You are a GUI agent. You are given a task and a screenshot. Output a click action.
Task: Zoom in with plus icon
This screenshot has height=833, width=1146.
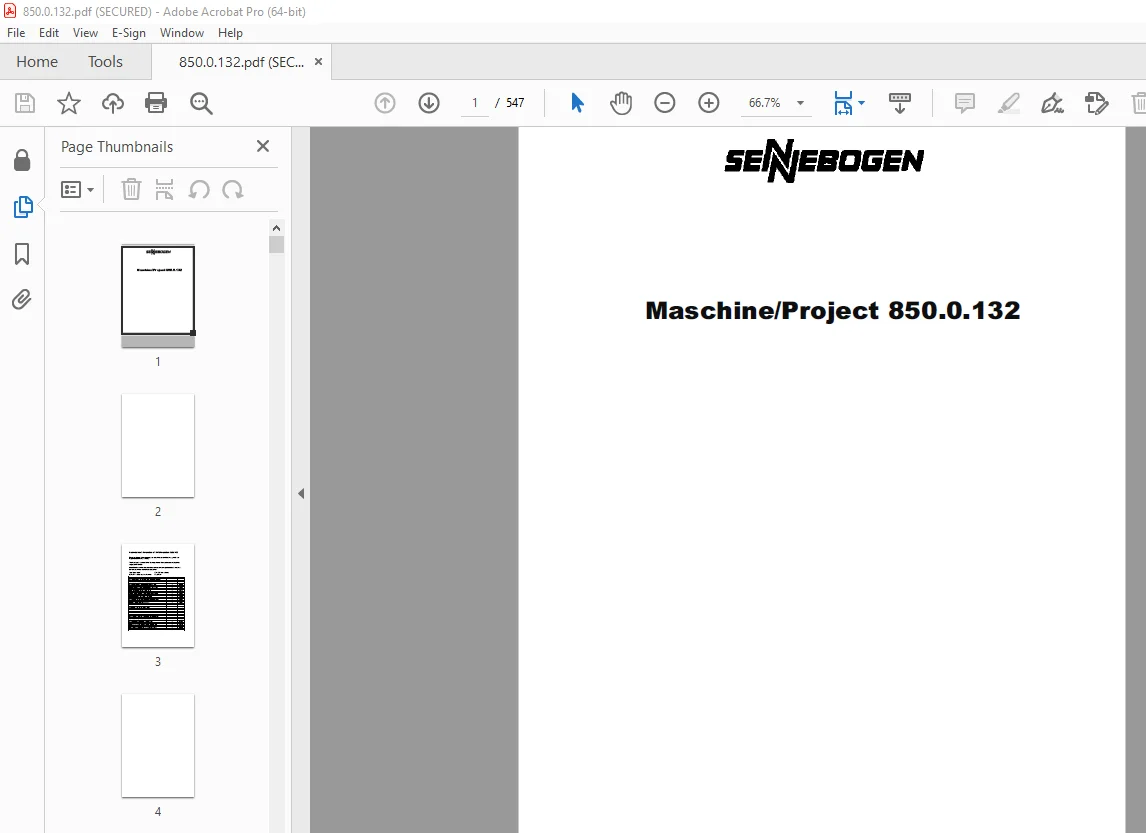click(708, 103)
